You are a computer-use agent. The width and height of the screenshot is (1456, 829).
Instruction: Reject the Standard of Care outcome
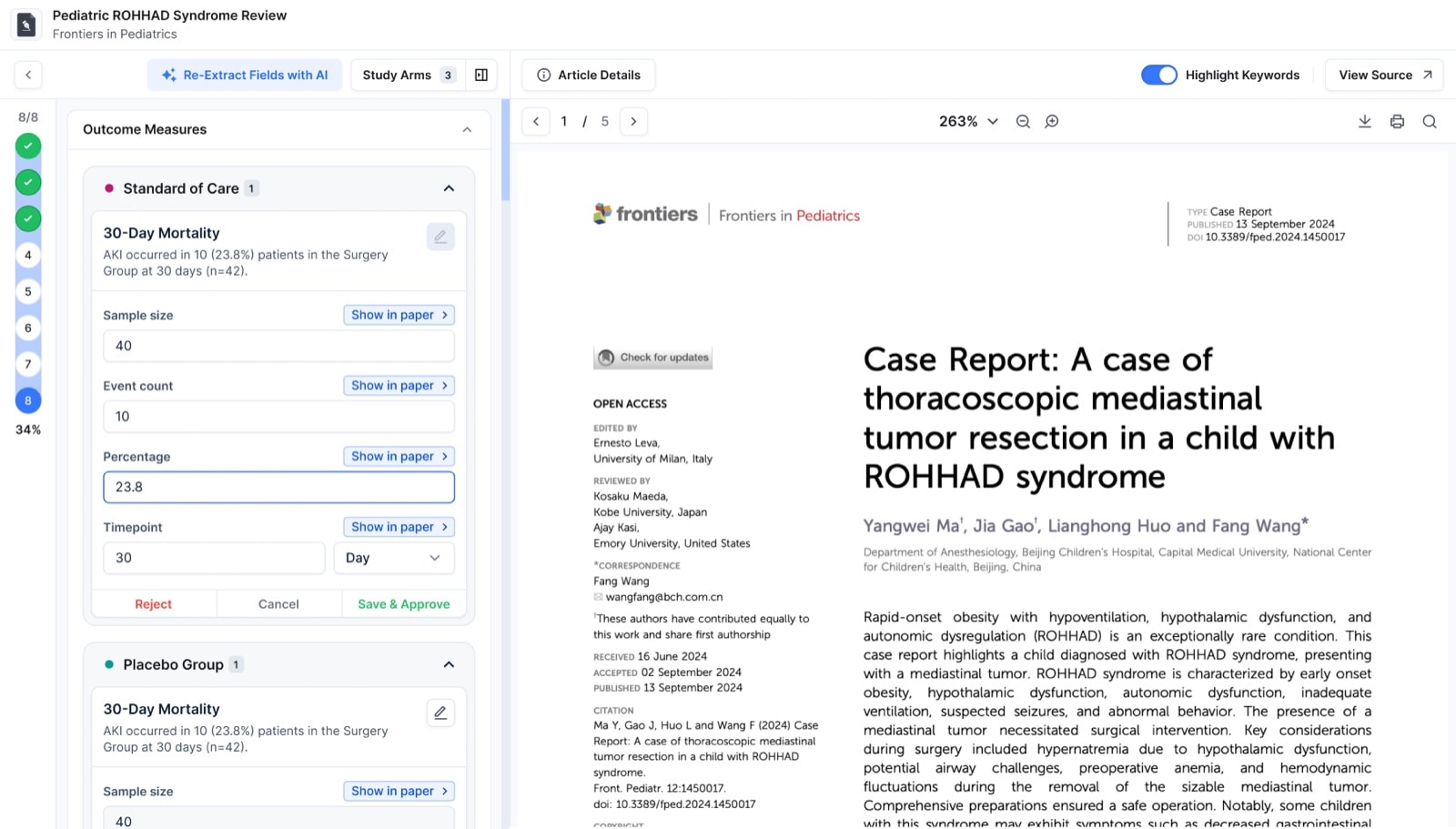click(153, 604)
